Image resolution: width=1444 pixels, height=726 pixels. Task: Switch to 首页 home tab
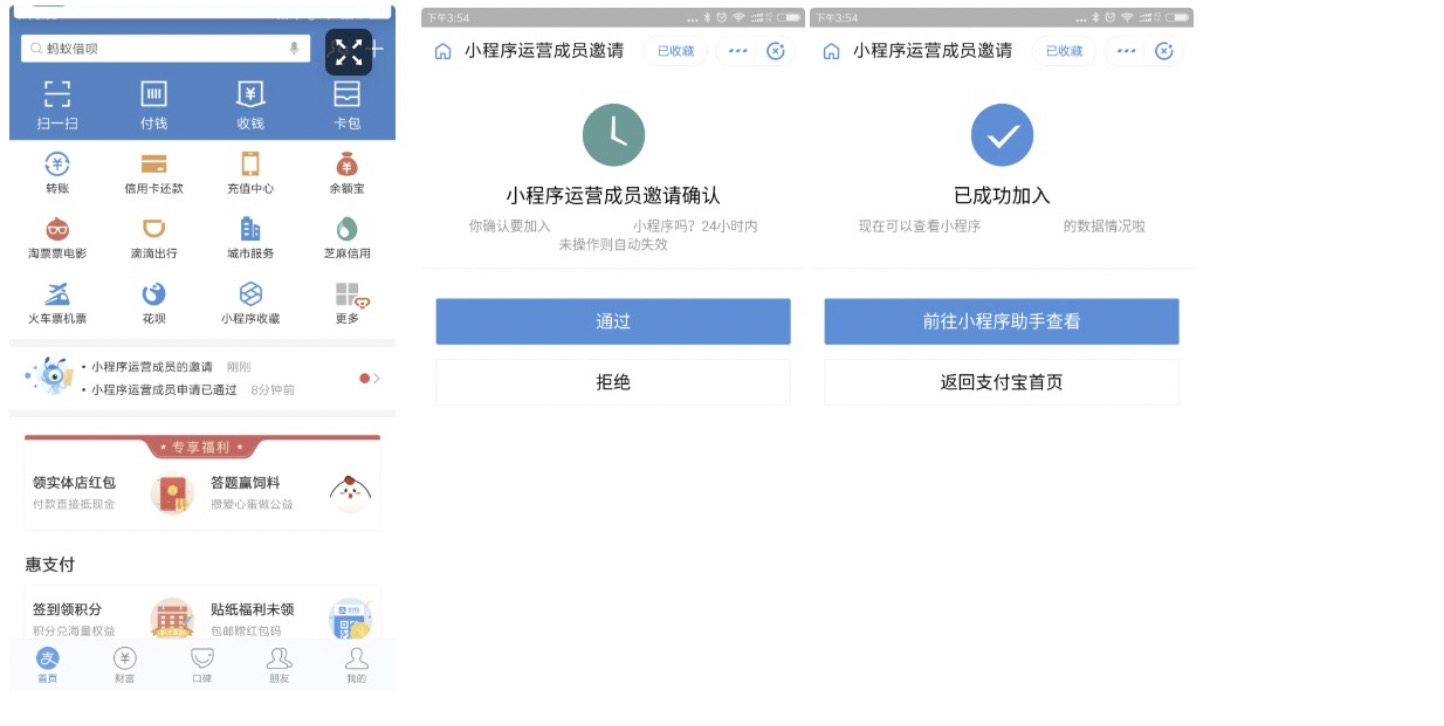point(48,664)
